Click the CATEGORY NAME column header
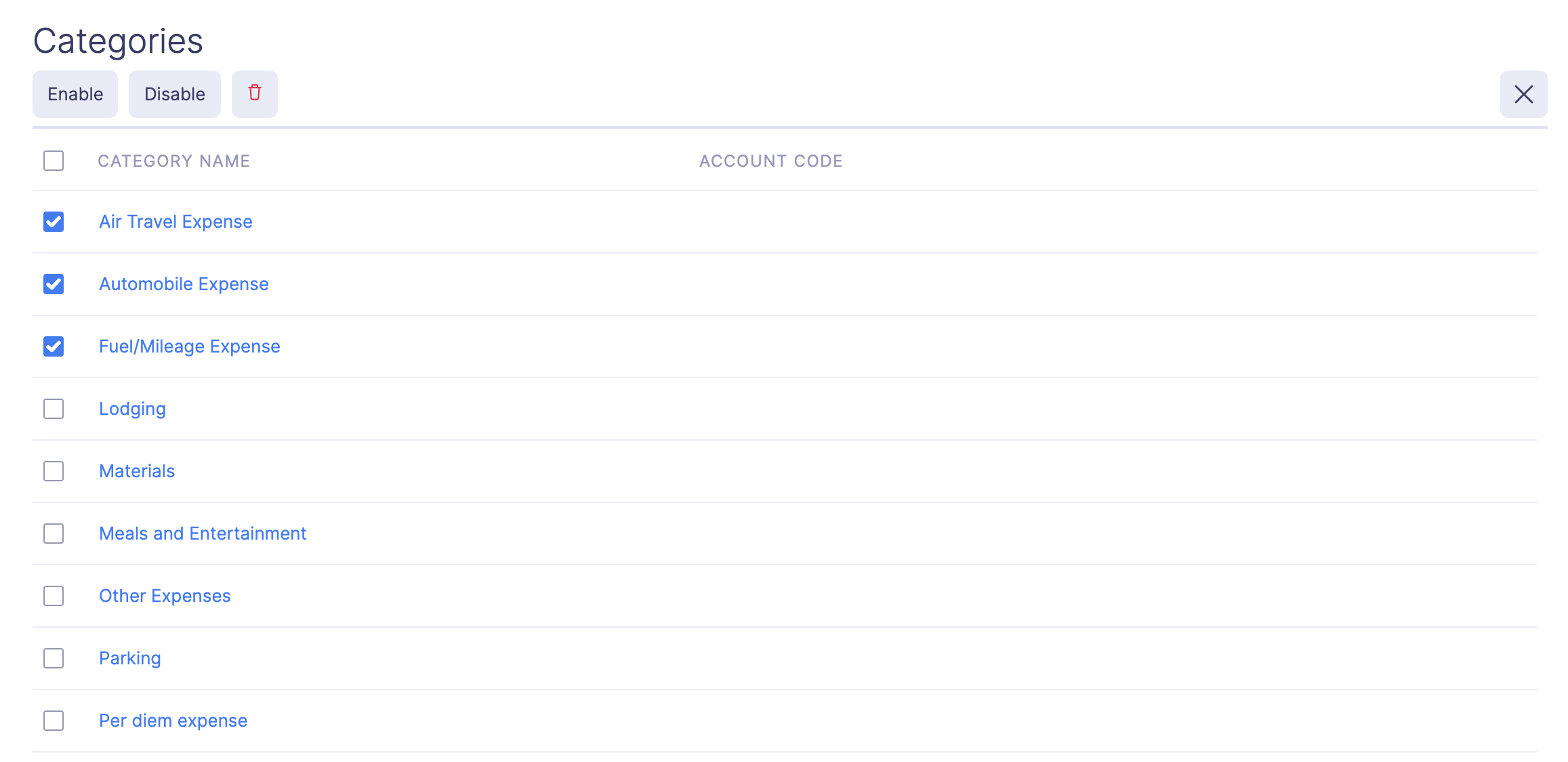This screenshot has height=762, width=1568. pos(174,161)
